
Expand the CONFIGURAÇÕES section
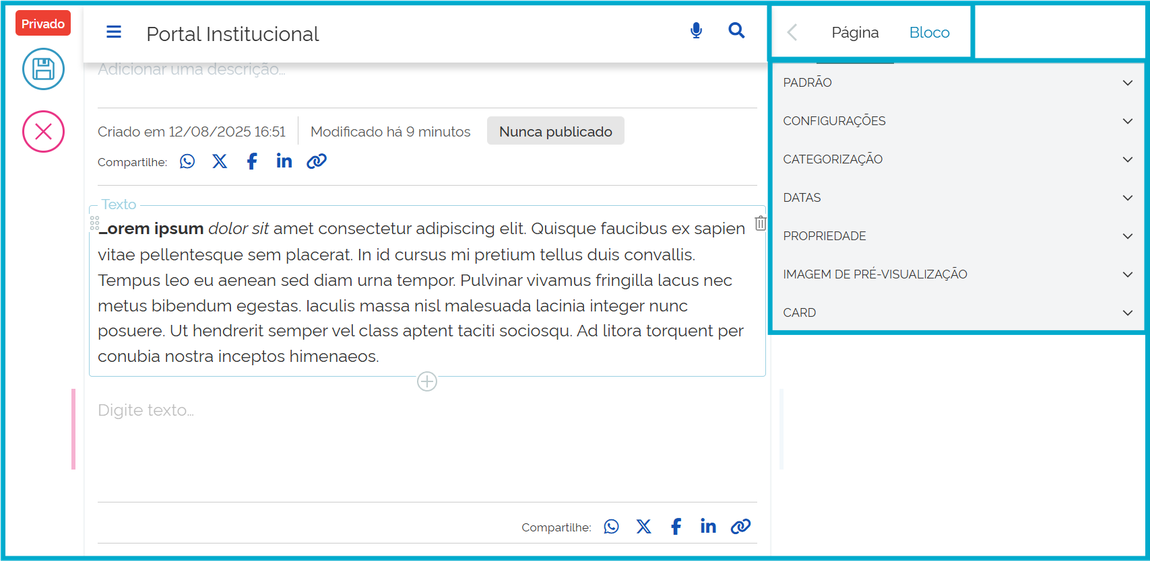[x=958, y=121]
